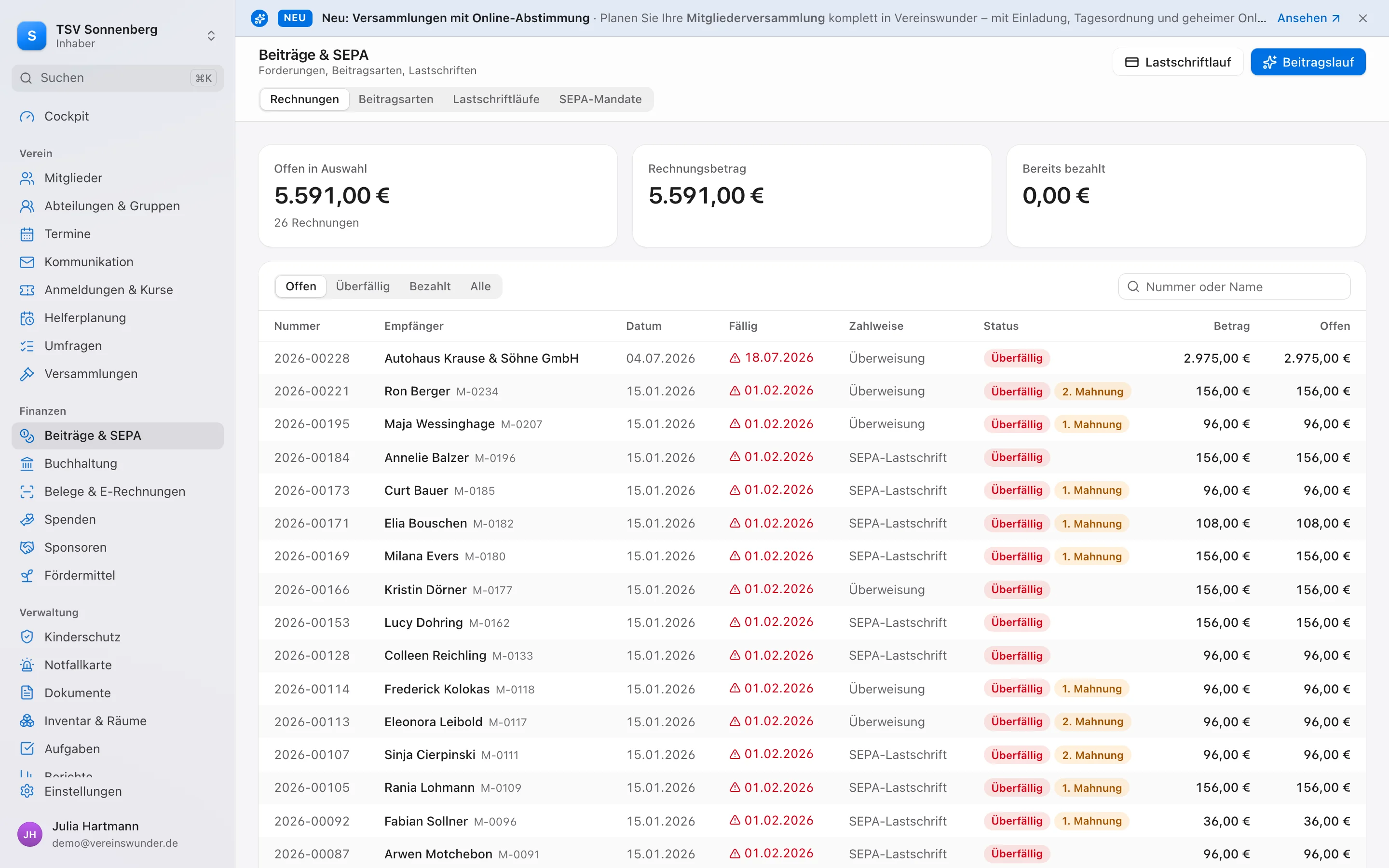Open invoice 2026-00228 Autohaus Krause
1389x868 pixels.
click(x=812, y=358)
